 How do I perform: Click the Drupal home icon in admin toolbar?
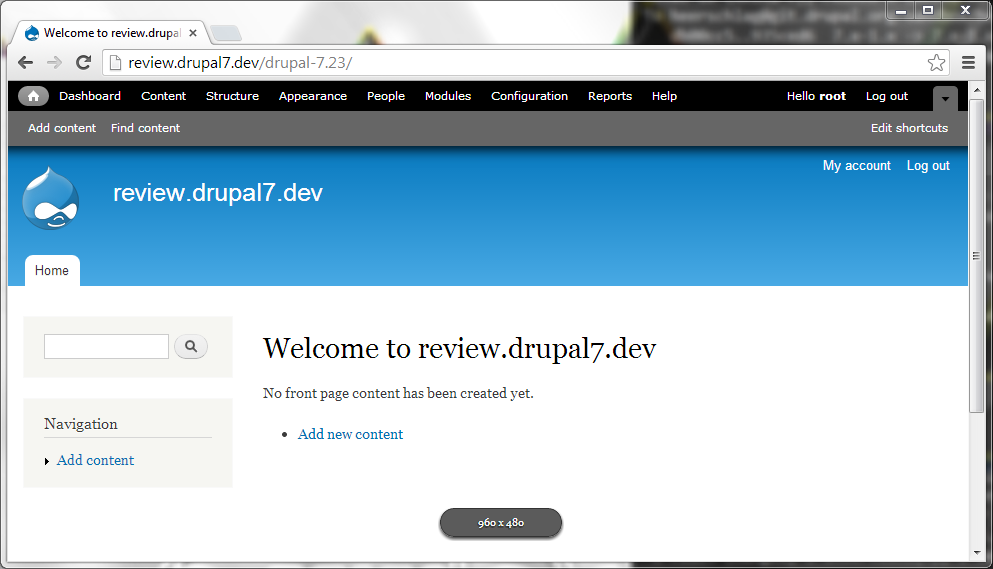click(x=33, y=96)
